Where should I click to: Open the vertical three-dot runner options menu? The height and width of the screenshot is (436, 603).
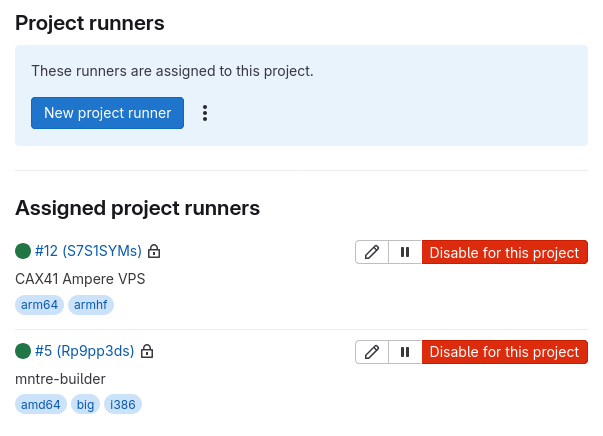point(205,113)
